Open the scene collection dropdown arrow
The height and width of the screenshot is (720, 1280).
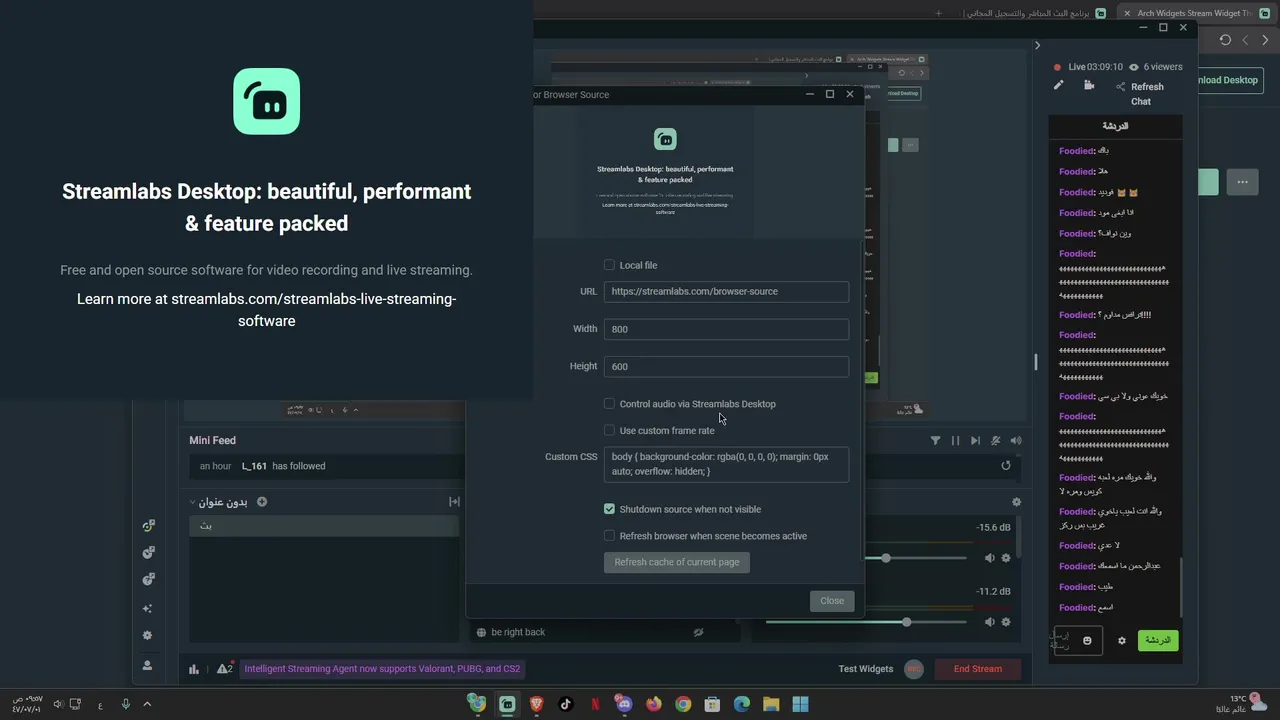[192, 502]
